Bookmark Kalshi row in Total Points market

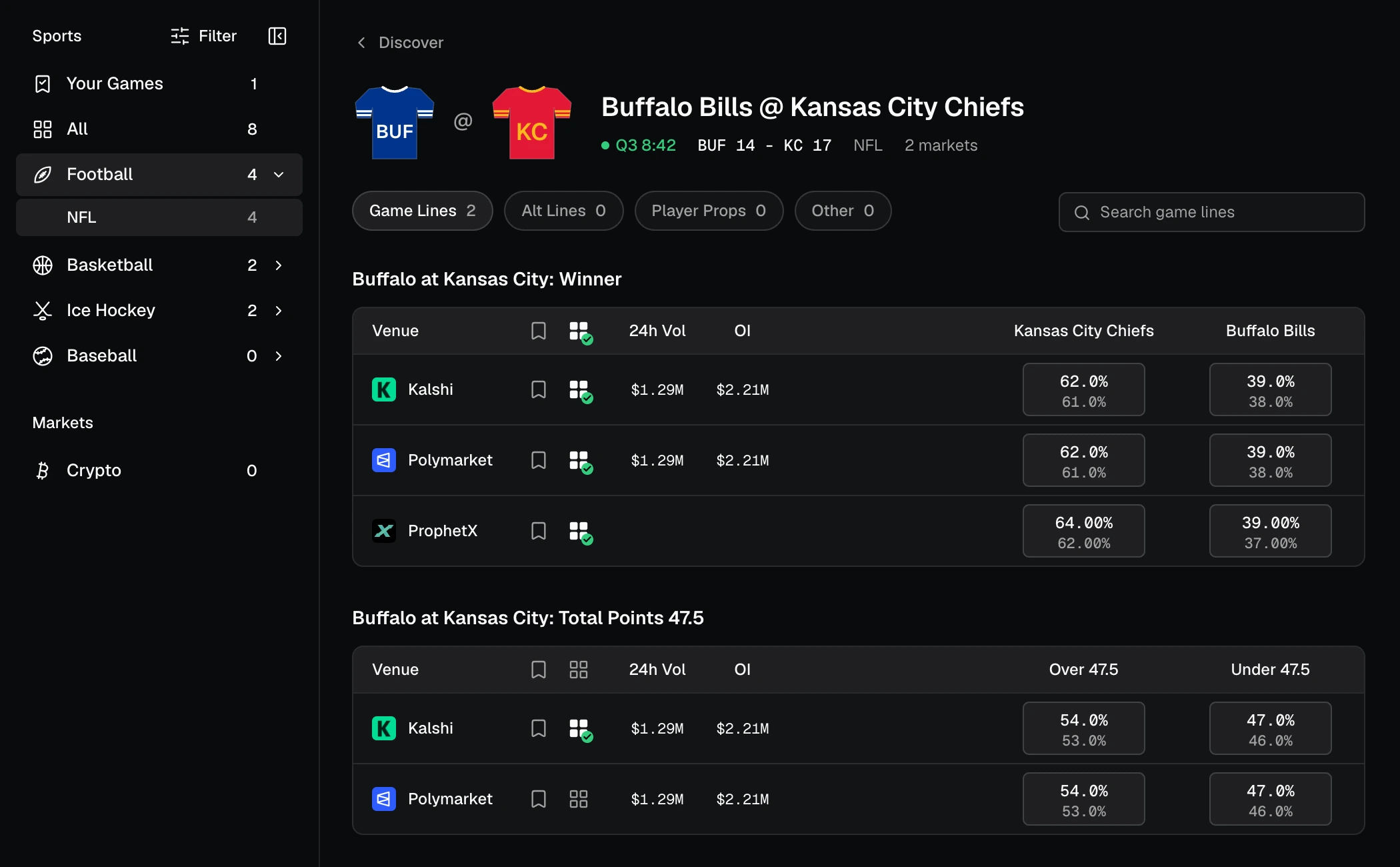(x=539, y=728)
